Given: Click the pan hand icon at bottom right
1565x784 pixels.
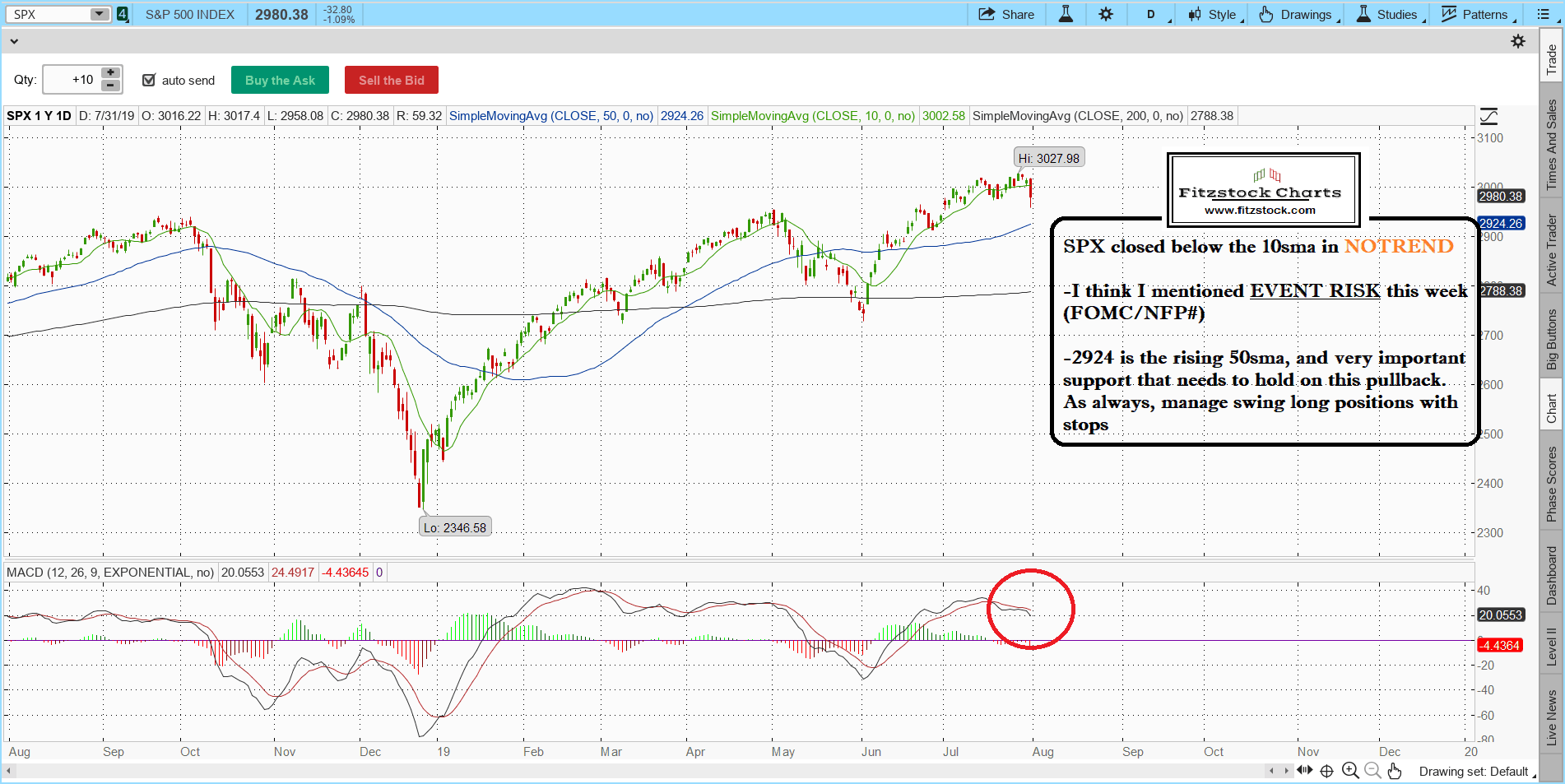Looking at the screenshot, I should (1394, 771).
